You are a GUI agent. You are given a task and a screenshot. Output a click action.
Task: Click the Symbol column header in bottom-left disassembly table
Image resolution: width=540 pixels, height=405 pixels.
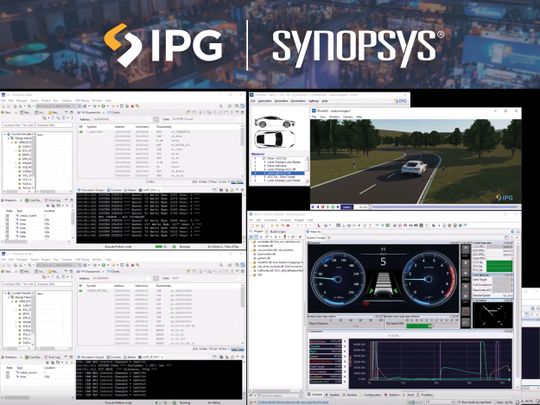92,286
